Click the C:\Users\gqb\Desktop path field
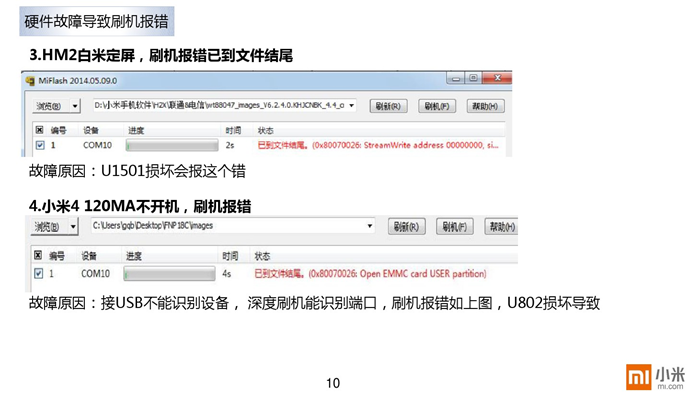This screenshot has height=397, width=692. click(x=233, y=226)
